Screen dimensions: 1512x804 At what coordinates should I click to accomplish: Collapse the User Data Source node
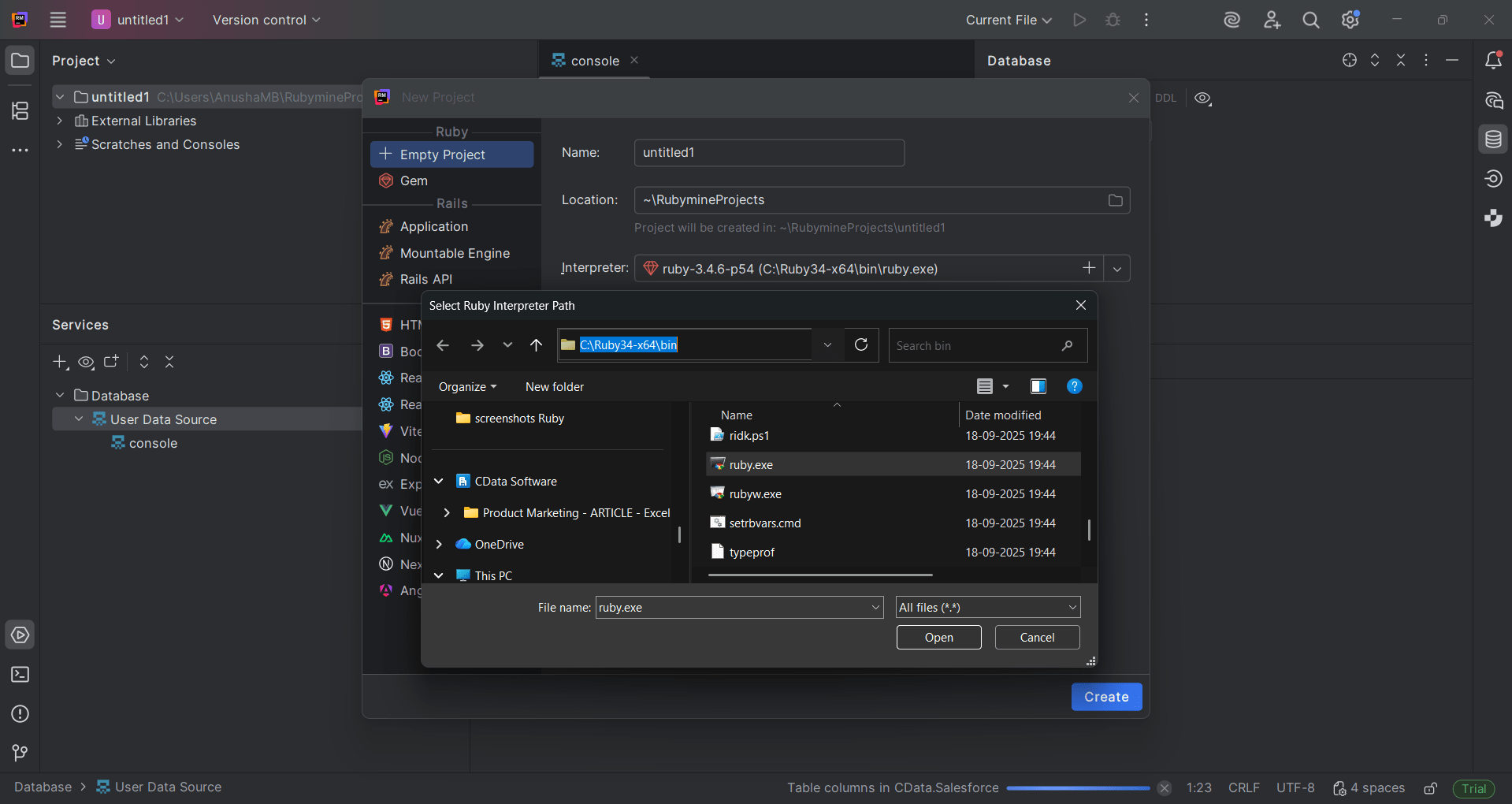click(x=78, y=419)
